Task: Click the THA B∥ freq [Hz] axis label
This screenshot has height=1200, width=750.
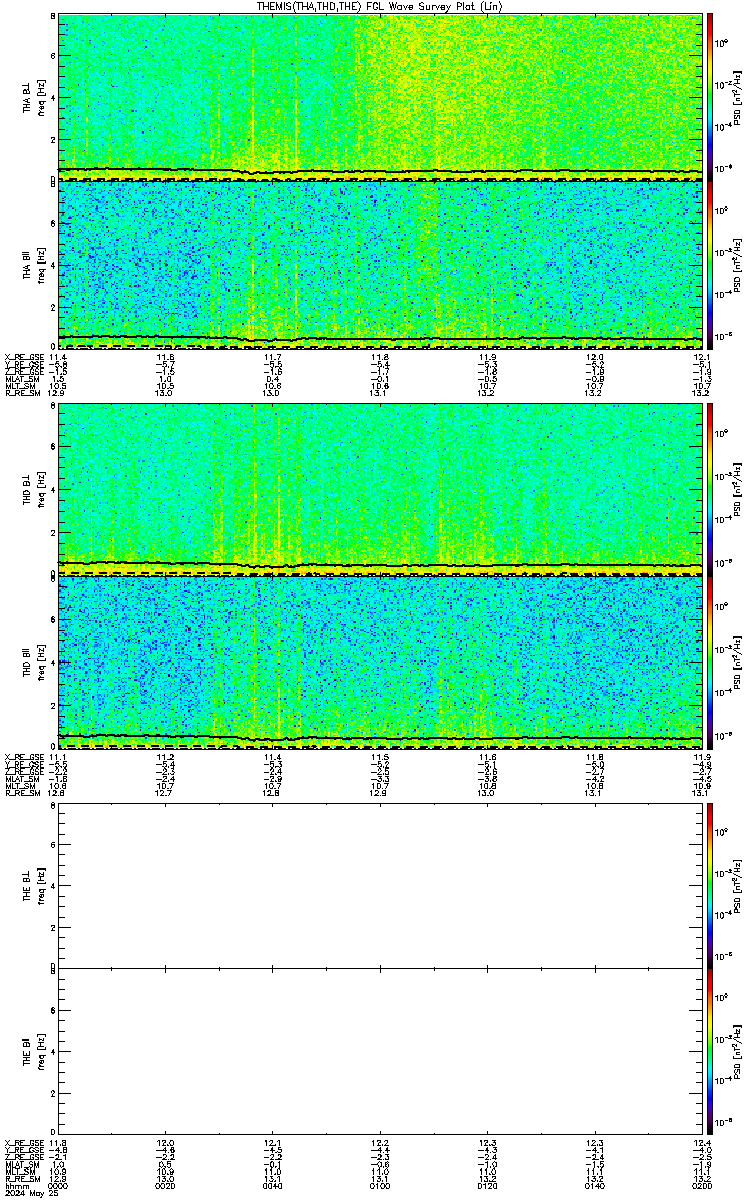Action: click(x=41, y=264)
